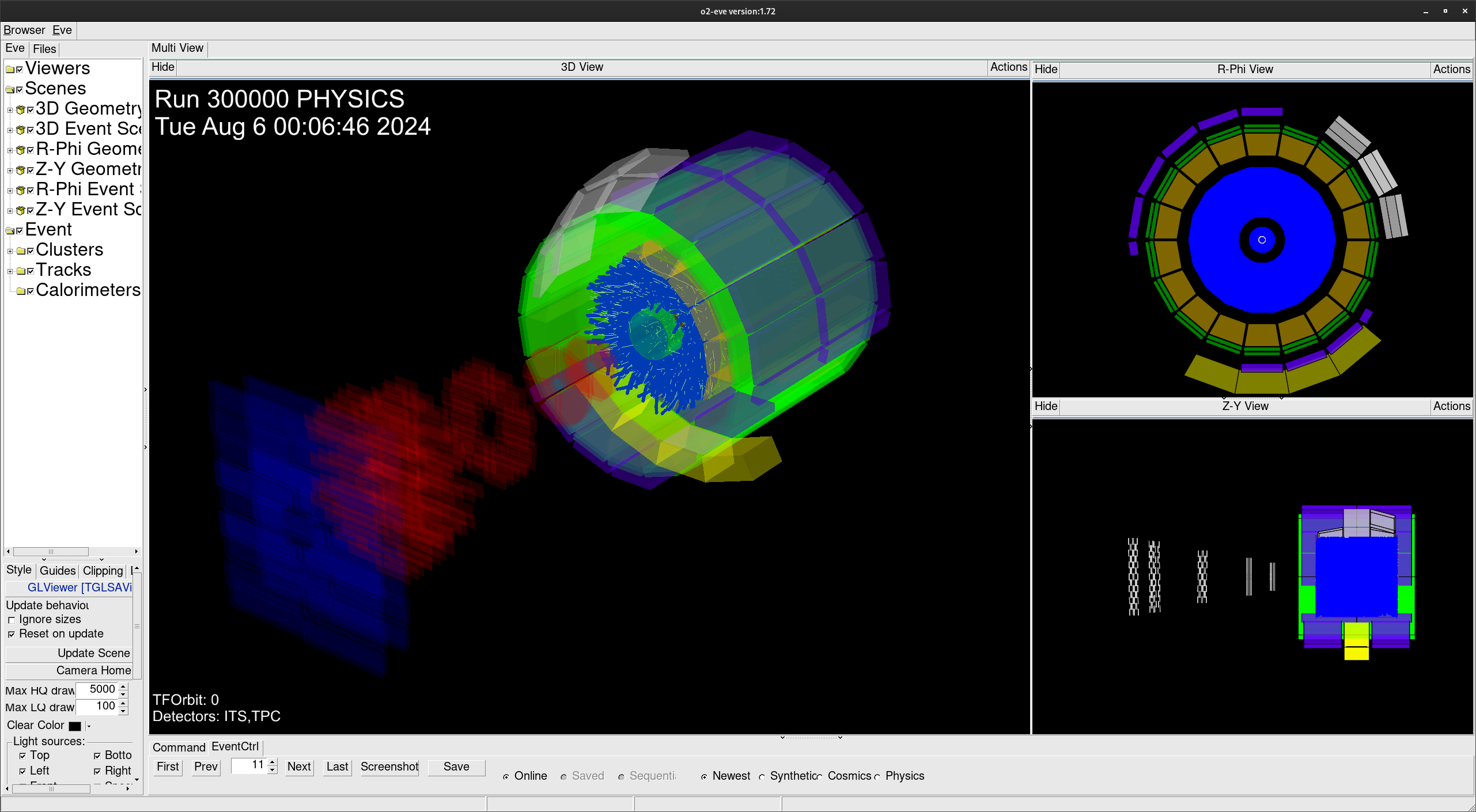Open the Clear Color dropdown arrow
Viewport: 1476px width, 812px height.
tap(89, 726)
